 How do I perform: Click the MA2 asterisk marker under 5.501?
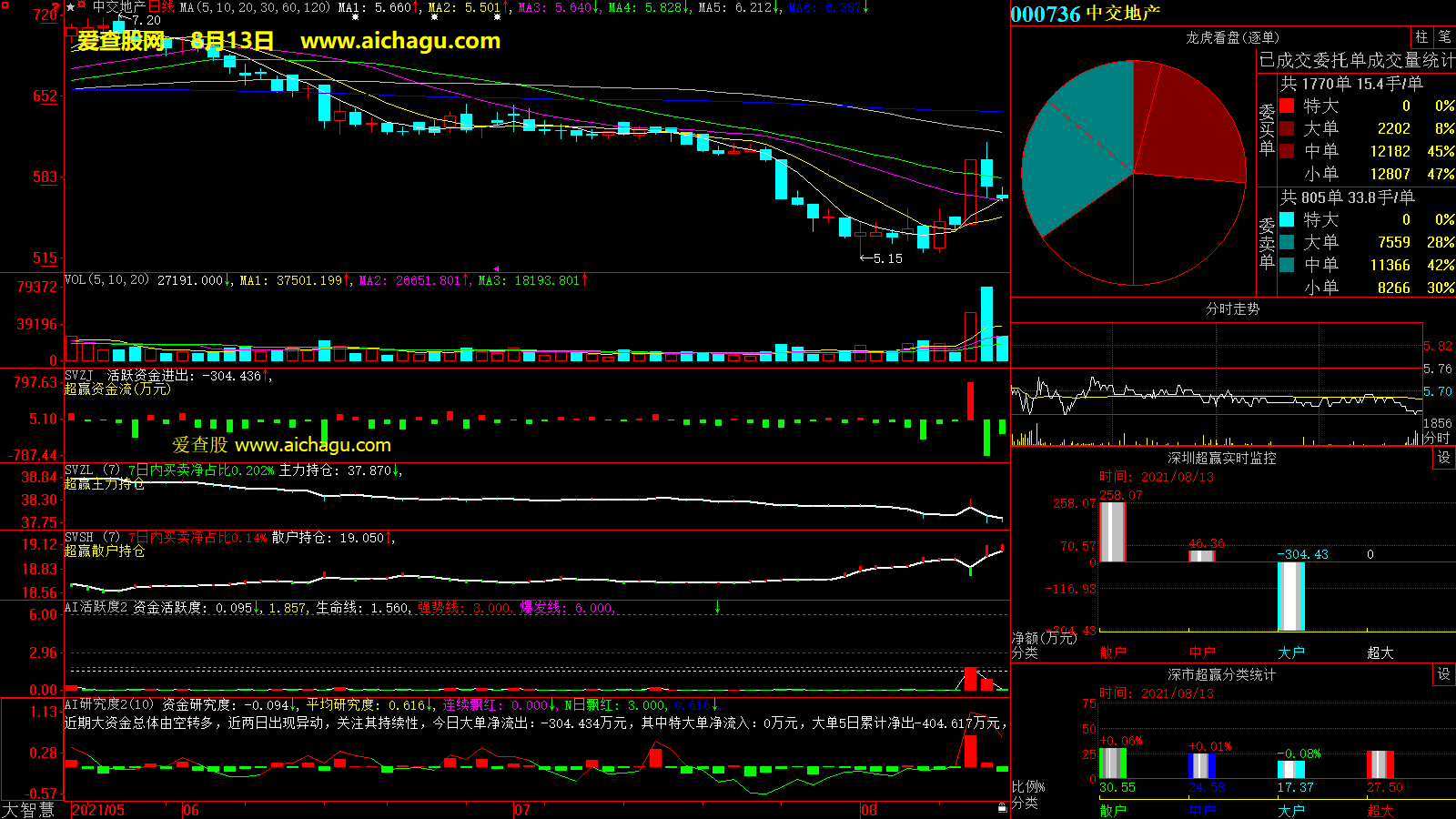point(497,17)
